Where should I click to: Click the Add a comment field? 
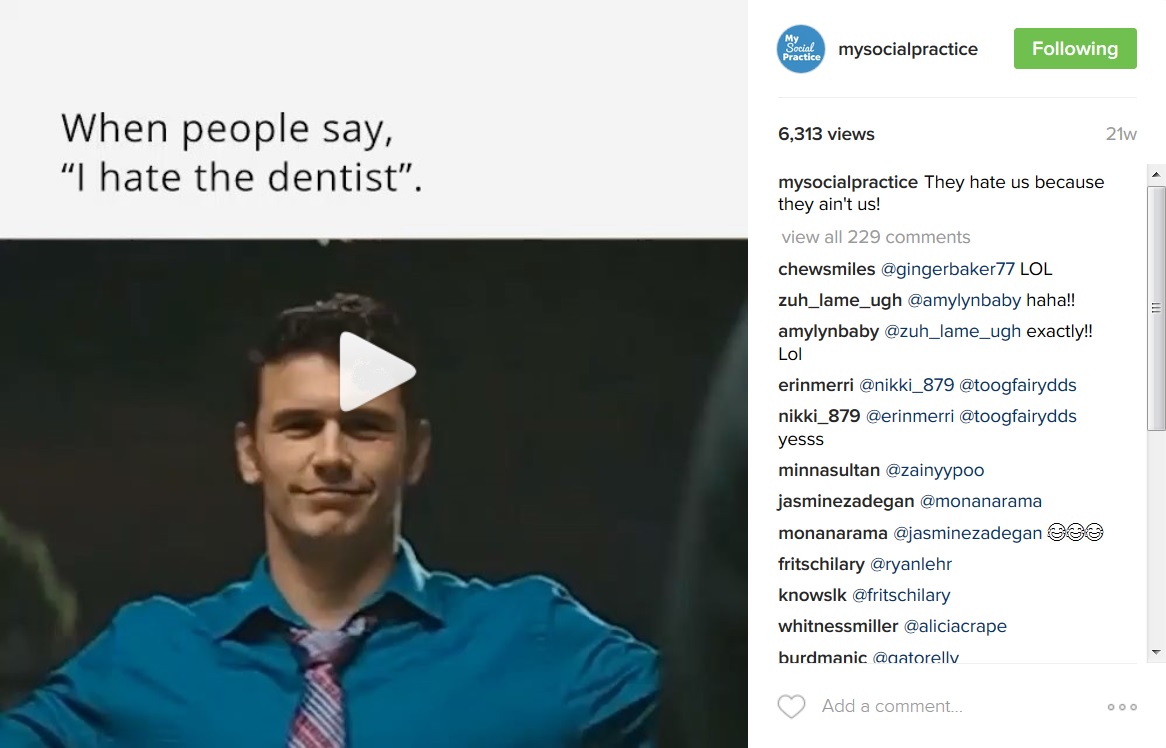point(891,706)
